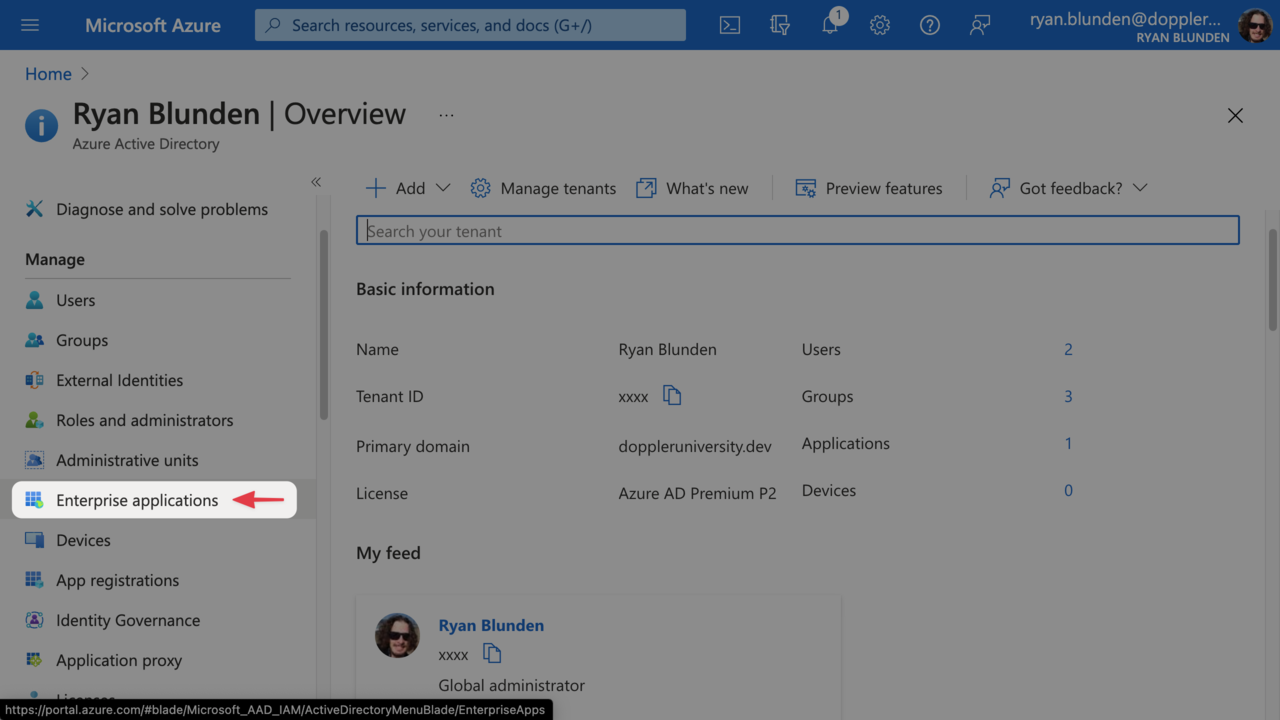Open App registrations
This screenshot has height=720, width=1280.
coord(118,580)
